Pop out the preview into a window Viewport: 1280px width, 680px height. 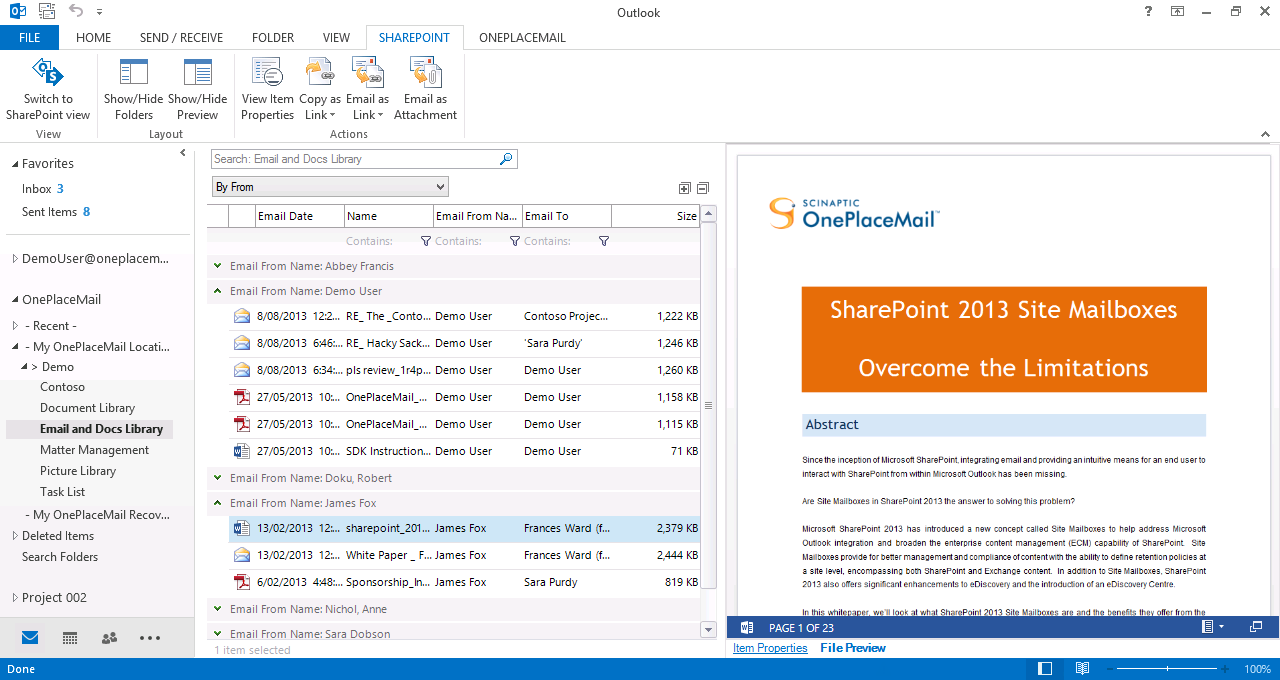1256,627
